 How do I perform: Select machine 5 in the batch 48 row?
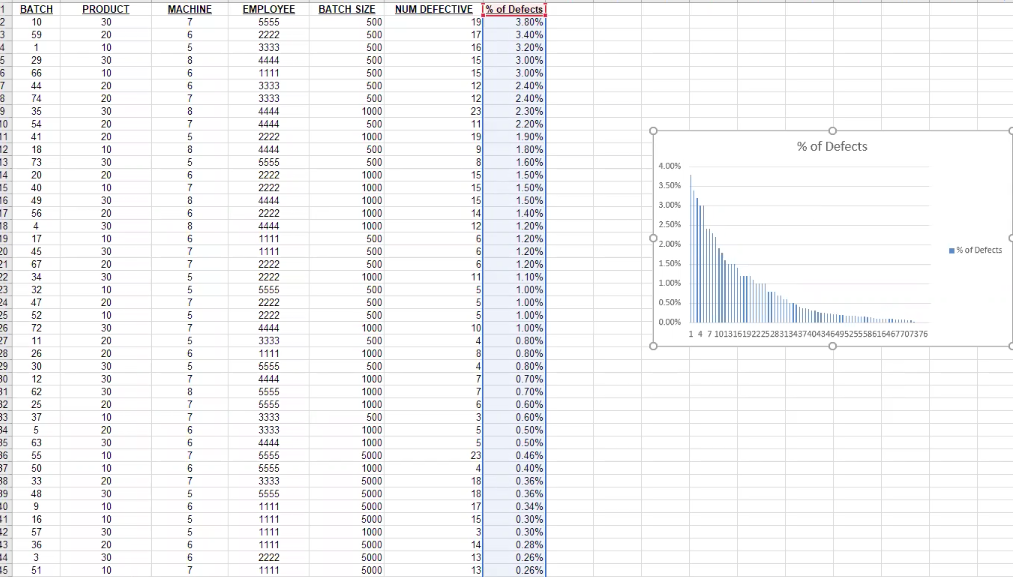click(189, 494)
